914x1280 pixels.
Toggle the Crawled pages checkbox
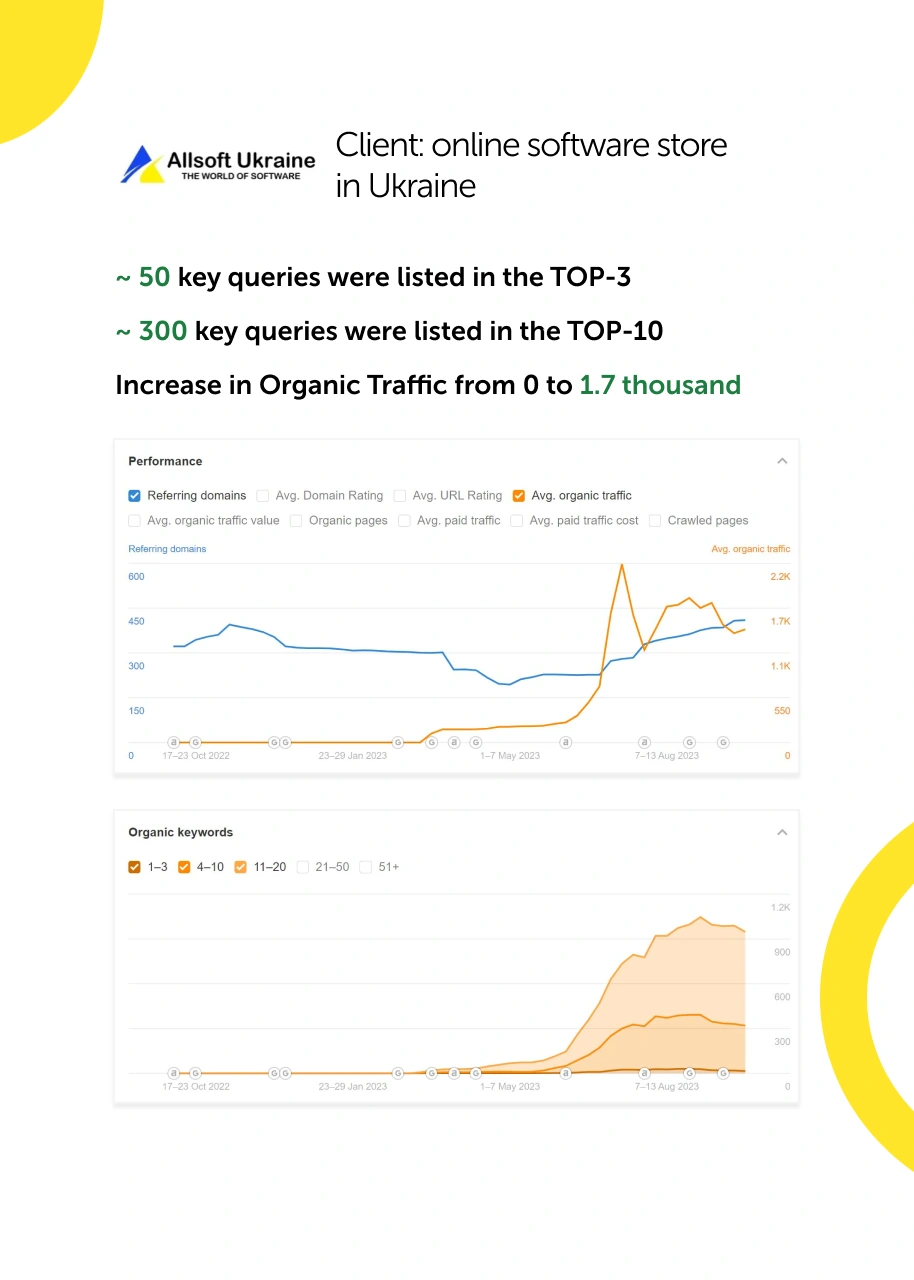655,520
